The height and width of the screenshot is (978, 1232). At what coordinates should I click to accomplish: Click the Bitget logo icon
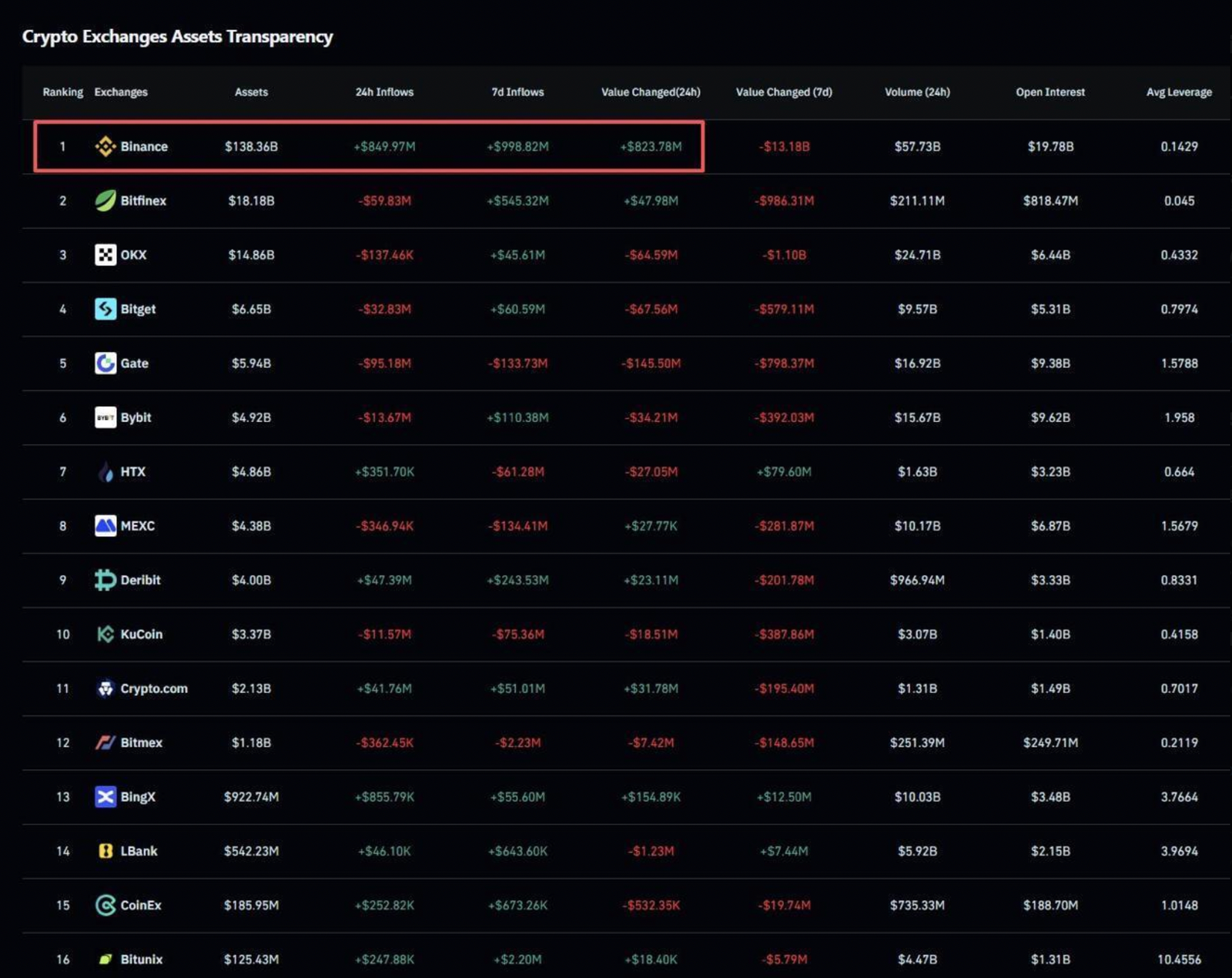105,309
